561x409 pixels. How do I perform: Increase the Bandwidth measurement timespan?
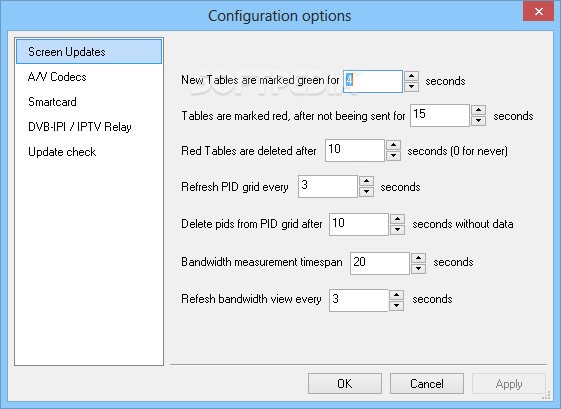418,258
